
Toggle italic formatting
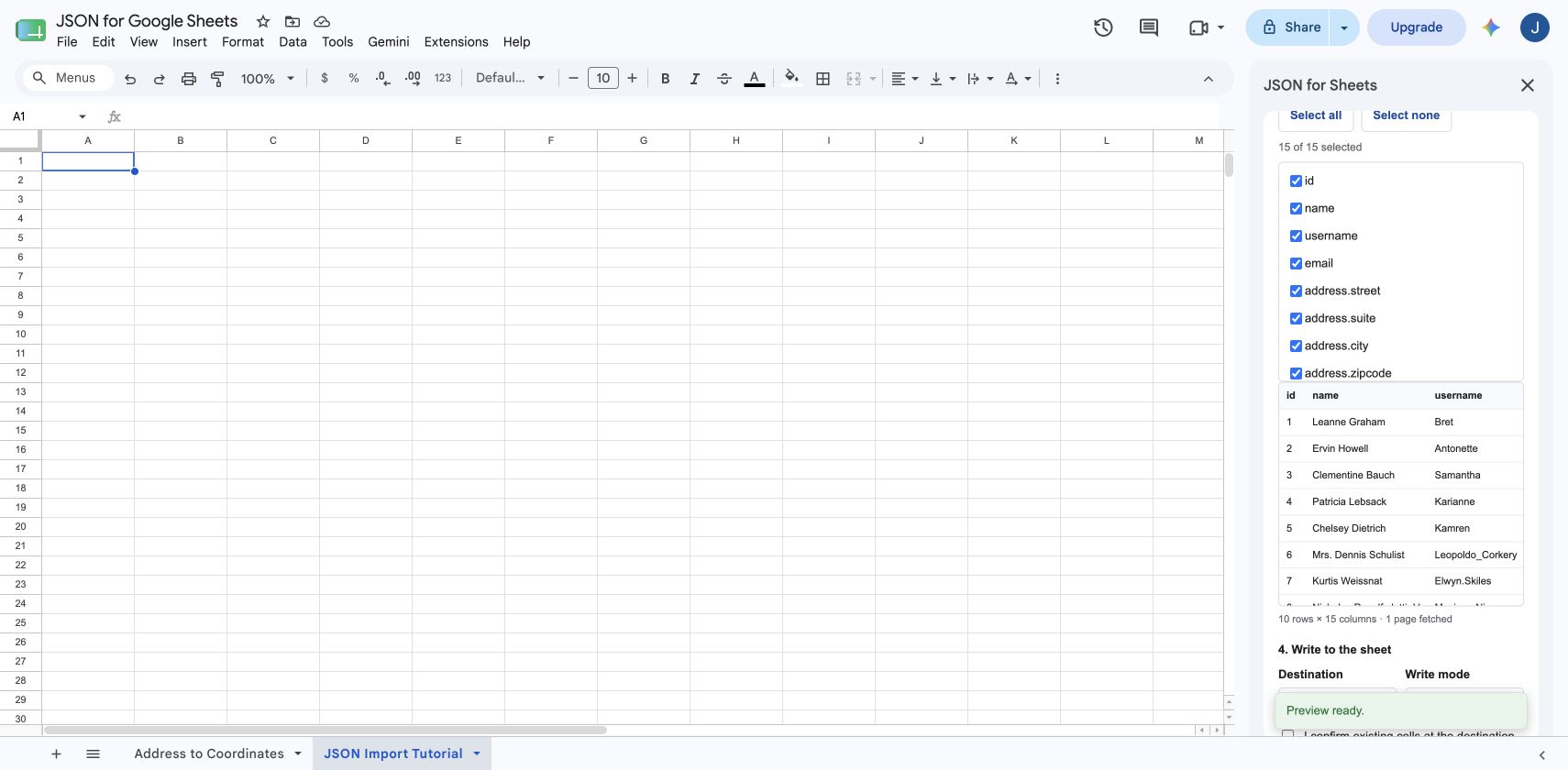(695, 79)
